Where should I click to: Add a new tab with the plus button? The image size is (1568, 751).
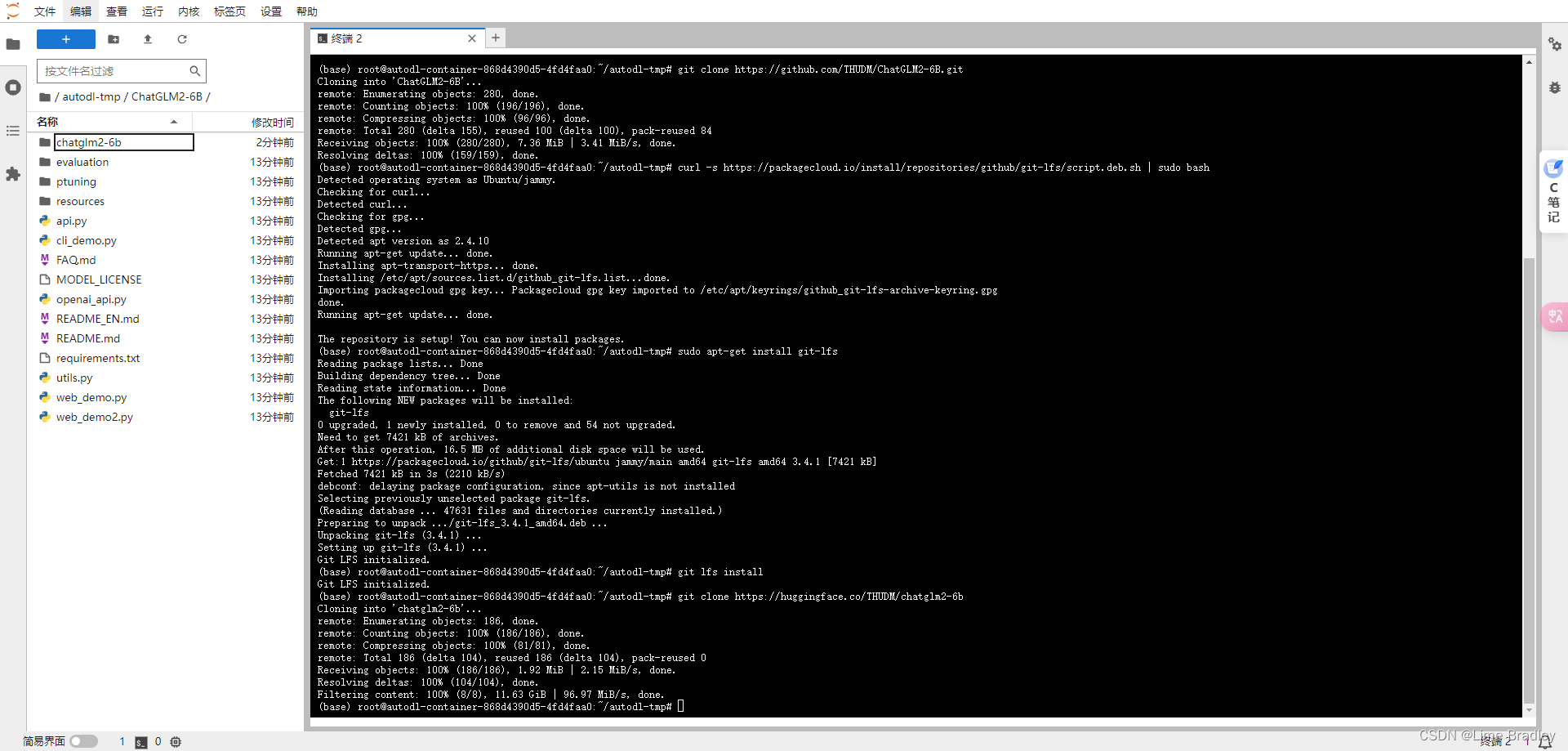496,38
